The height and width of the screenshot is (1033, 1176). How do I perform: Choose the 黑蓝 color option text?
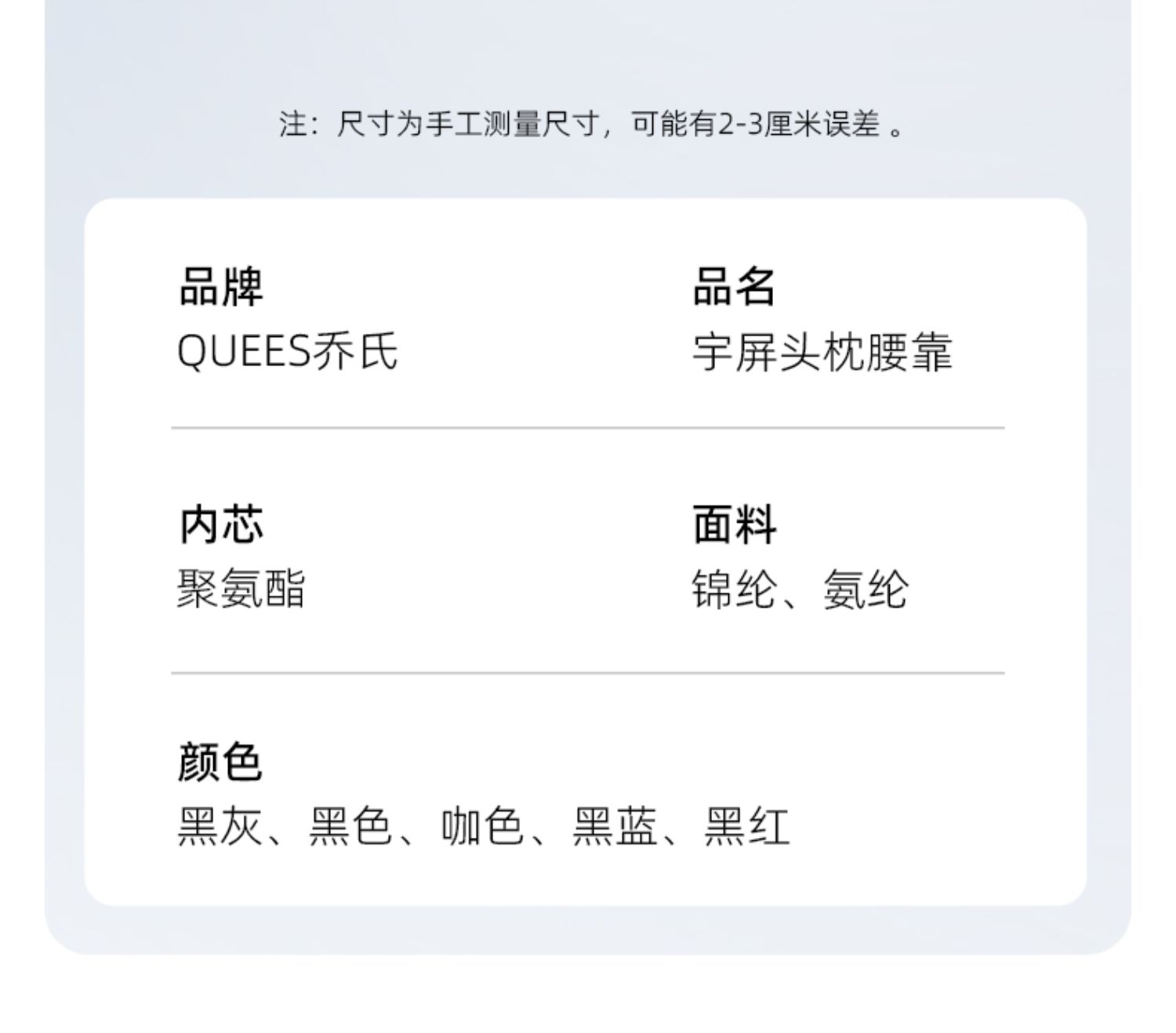(614, 827)
